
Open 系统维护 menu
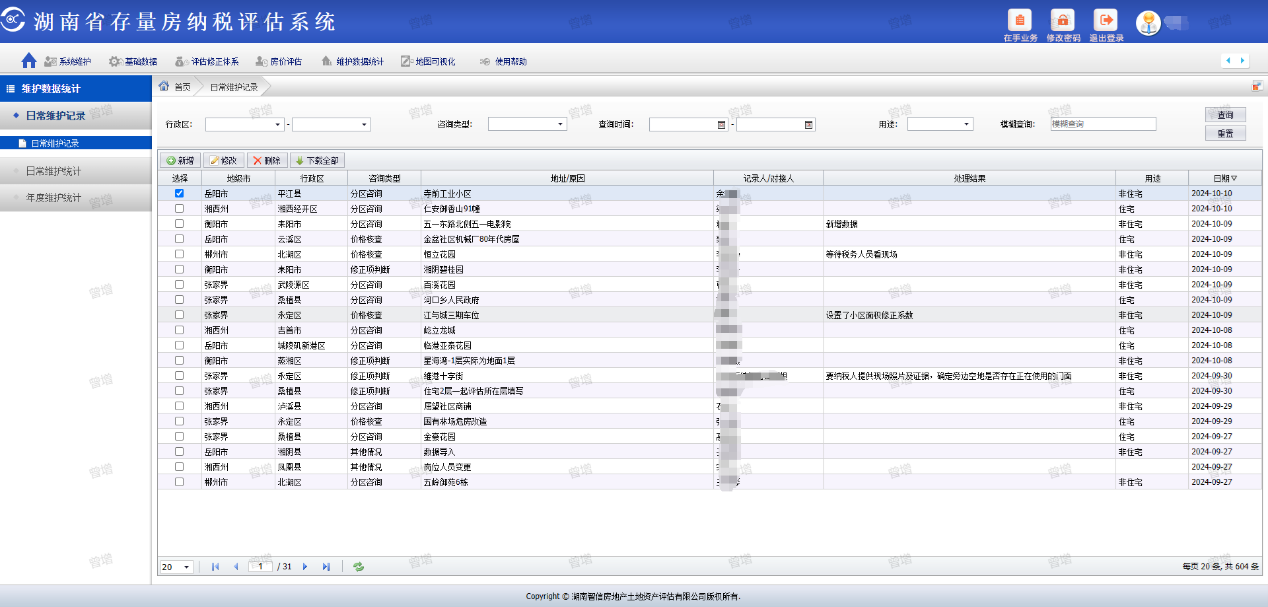pyautogui.click(x=67, y=61)
